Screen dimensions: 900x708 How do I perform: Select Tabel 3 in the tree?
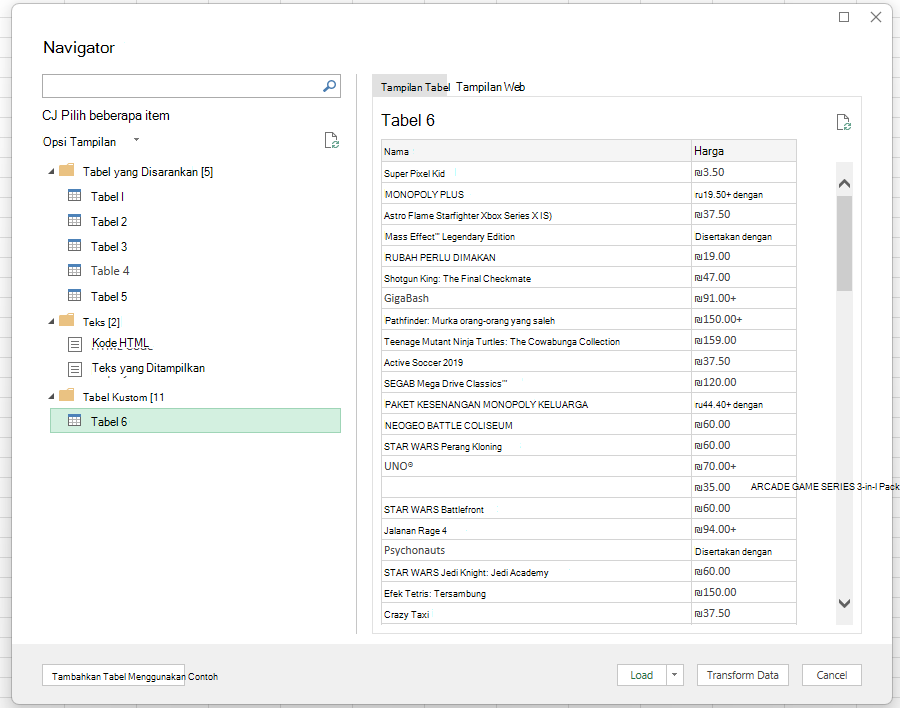[x=108, y=247]
